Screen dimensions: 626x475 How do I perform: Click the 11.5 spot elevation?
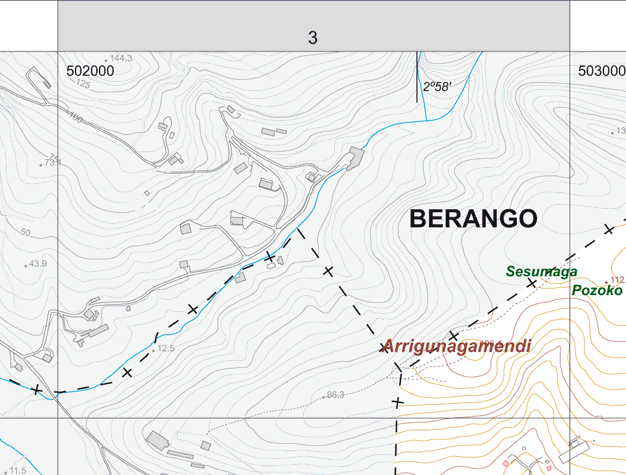point(18,470)
